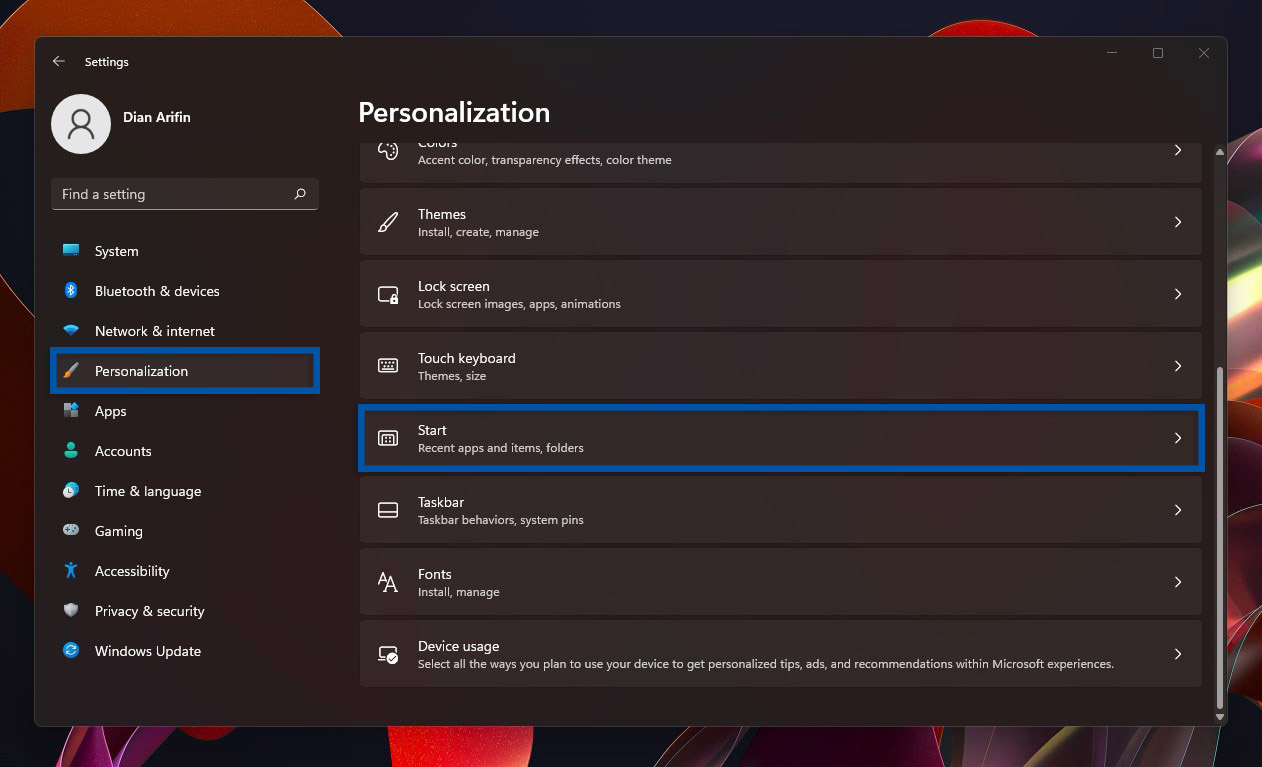Click the Fonts icon
The image size is (1262, 767).
(x=388, y=581)
